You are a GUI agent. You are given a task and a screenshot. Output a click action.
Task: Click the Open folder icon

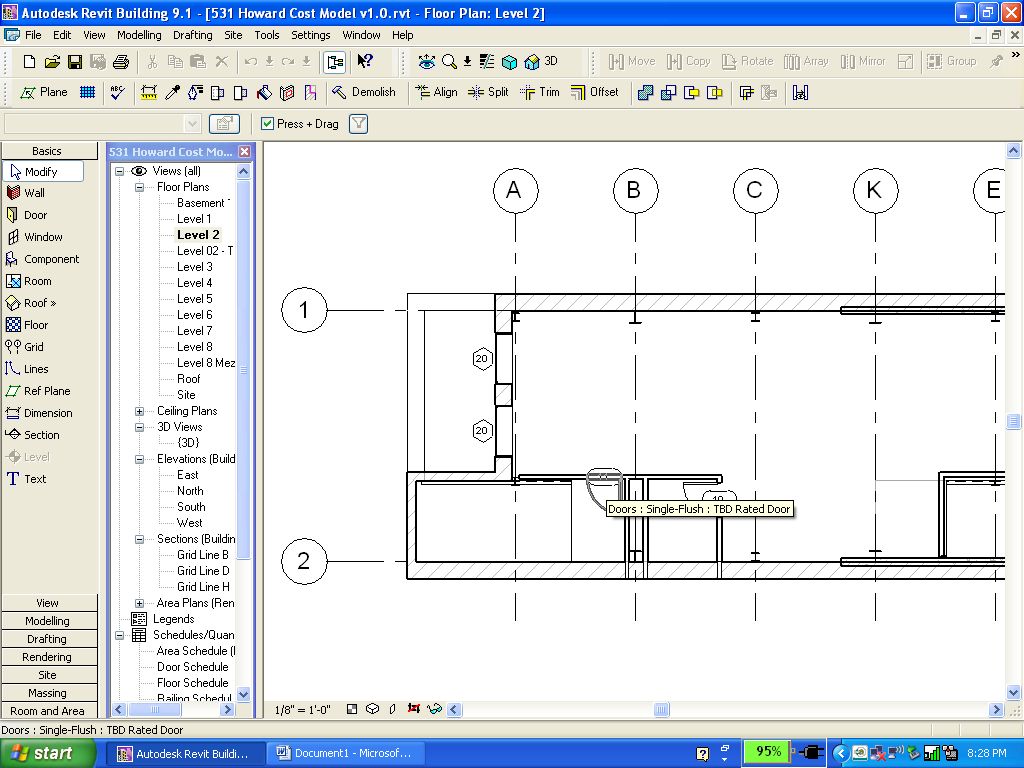[x=52, y=61]
